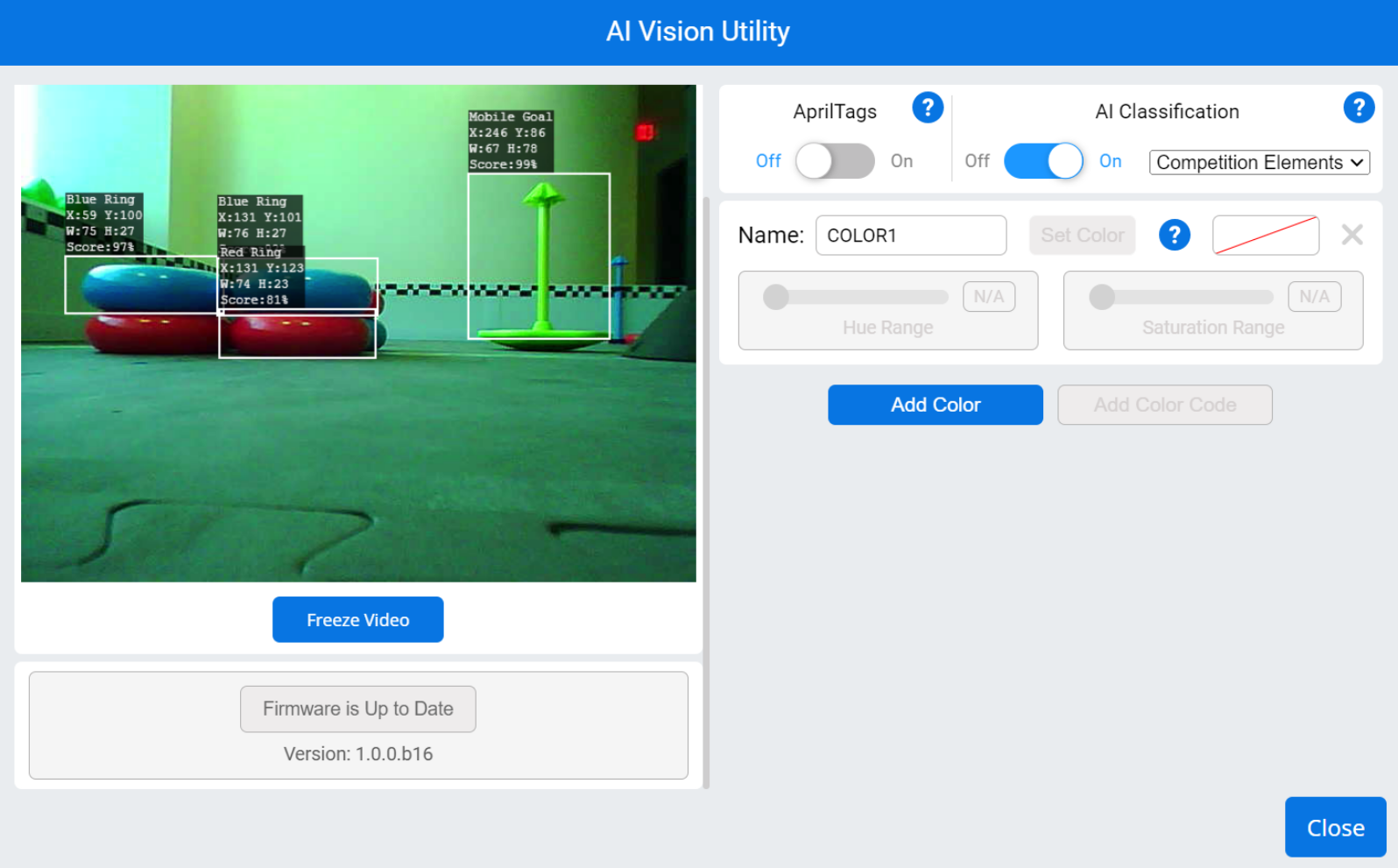Image resolution: width=1398 pixels, height=868 pixels.
Task: Freeze the live video feed
Action: coord(357,620)
